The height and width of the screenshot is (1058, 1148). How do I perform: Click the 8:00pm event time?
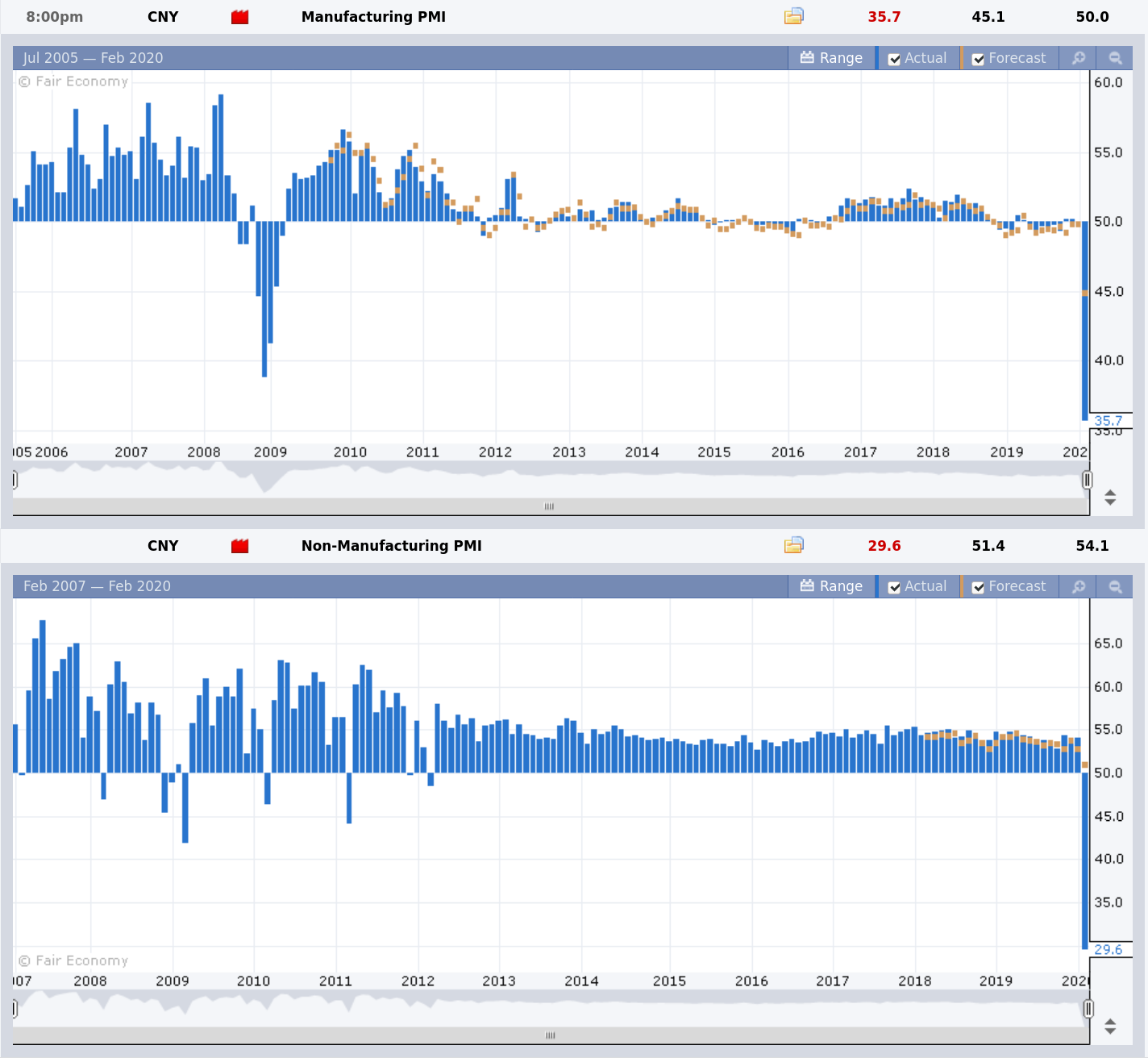tap(54, 17)
